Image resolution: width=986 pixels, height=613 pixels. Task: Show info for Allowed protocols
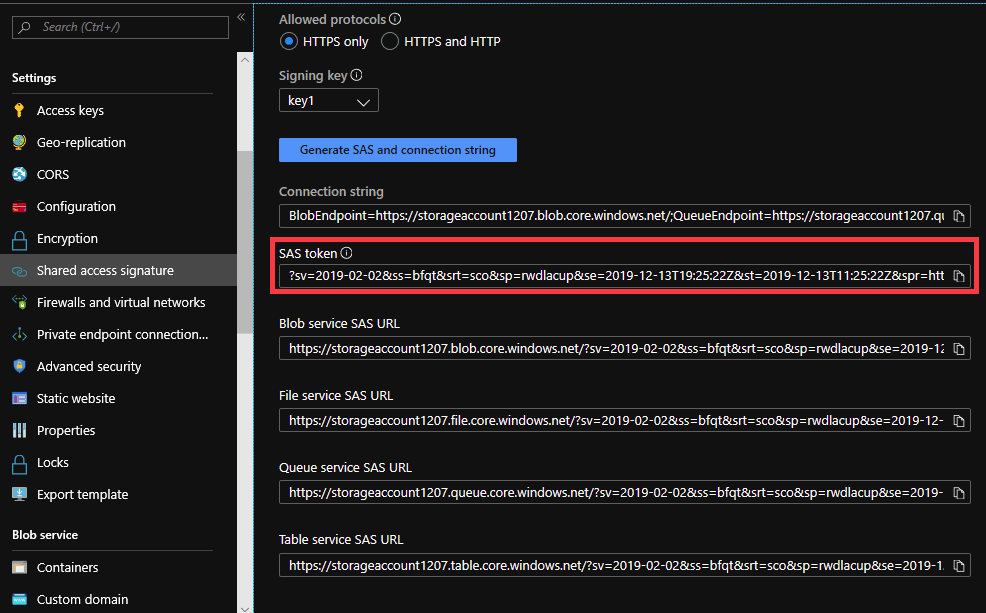tap(395, 19)
